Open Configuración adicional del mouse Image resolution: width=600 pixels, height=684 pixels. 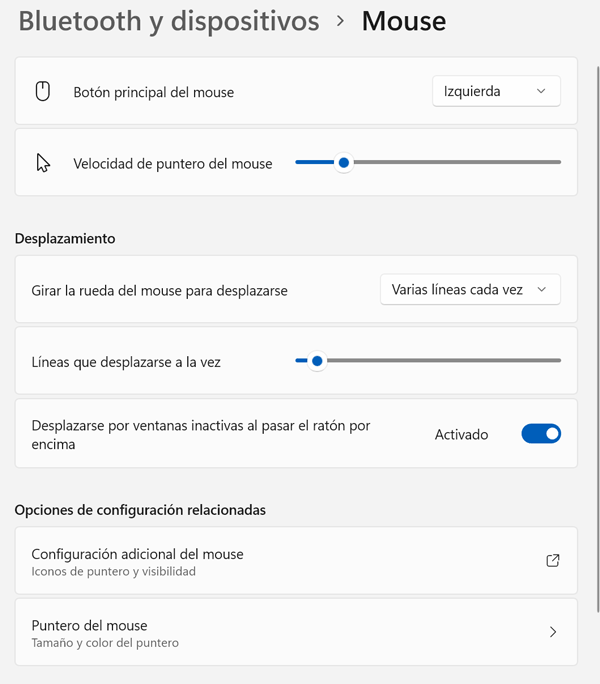coord(137,554)
